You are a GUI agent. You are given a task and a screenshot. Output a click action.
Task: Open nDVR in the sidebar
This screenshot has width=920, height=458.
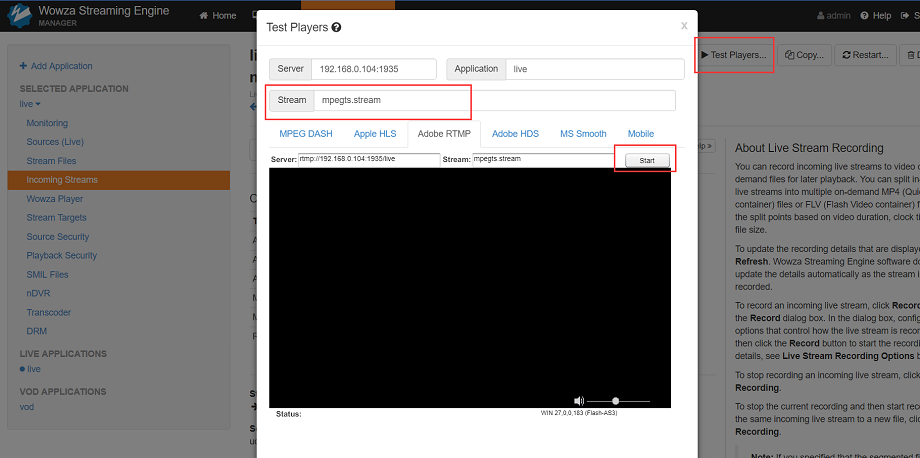[x=36, y=293]
